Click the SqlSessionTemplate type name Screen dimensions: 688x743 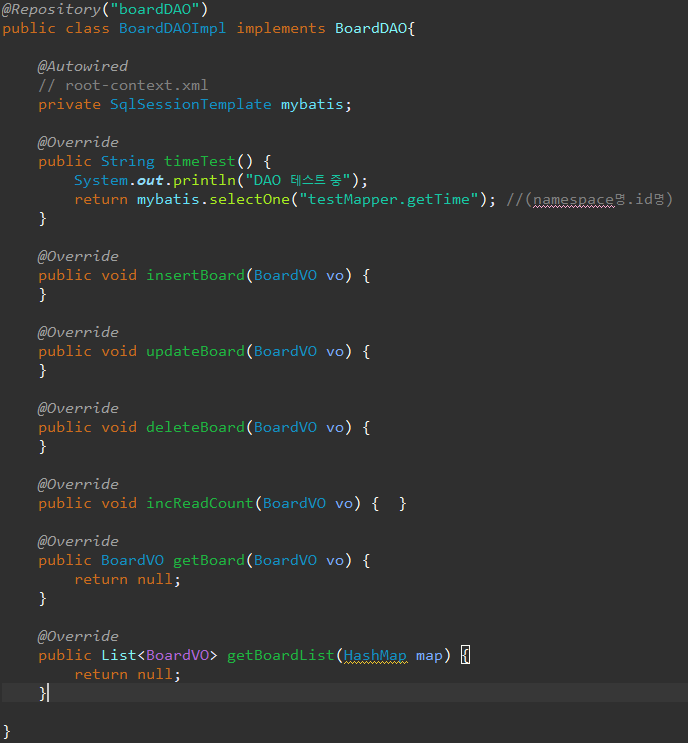click(x=190, y=105)
